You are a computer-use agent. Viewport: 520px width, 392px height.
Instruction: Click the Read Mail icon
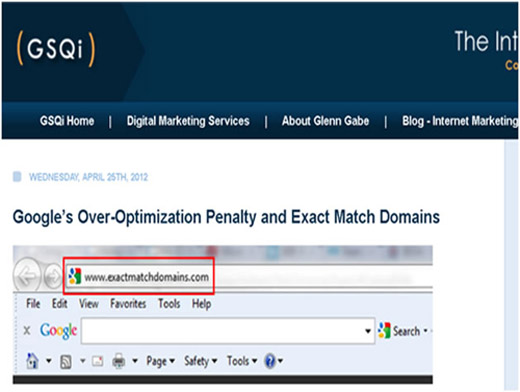click(97, 361)
